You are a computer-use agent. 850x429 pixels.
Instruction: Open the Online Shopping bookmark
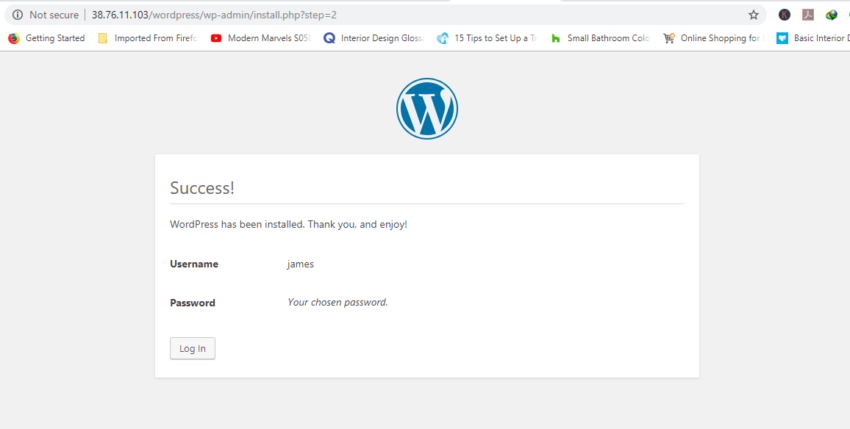pyautogui.click(x=713, y=38)
